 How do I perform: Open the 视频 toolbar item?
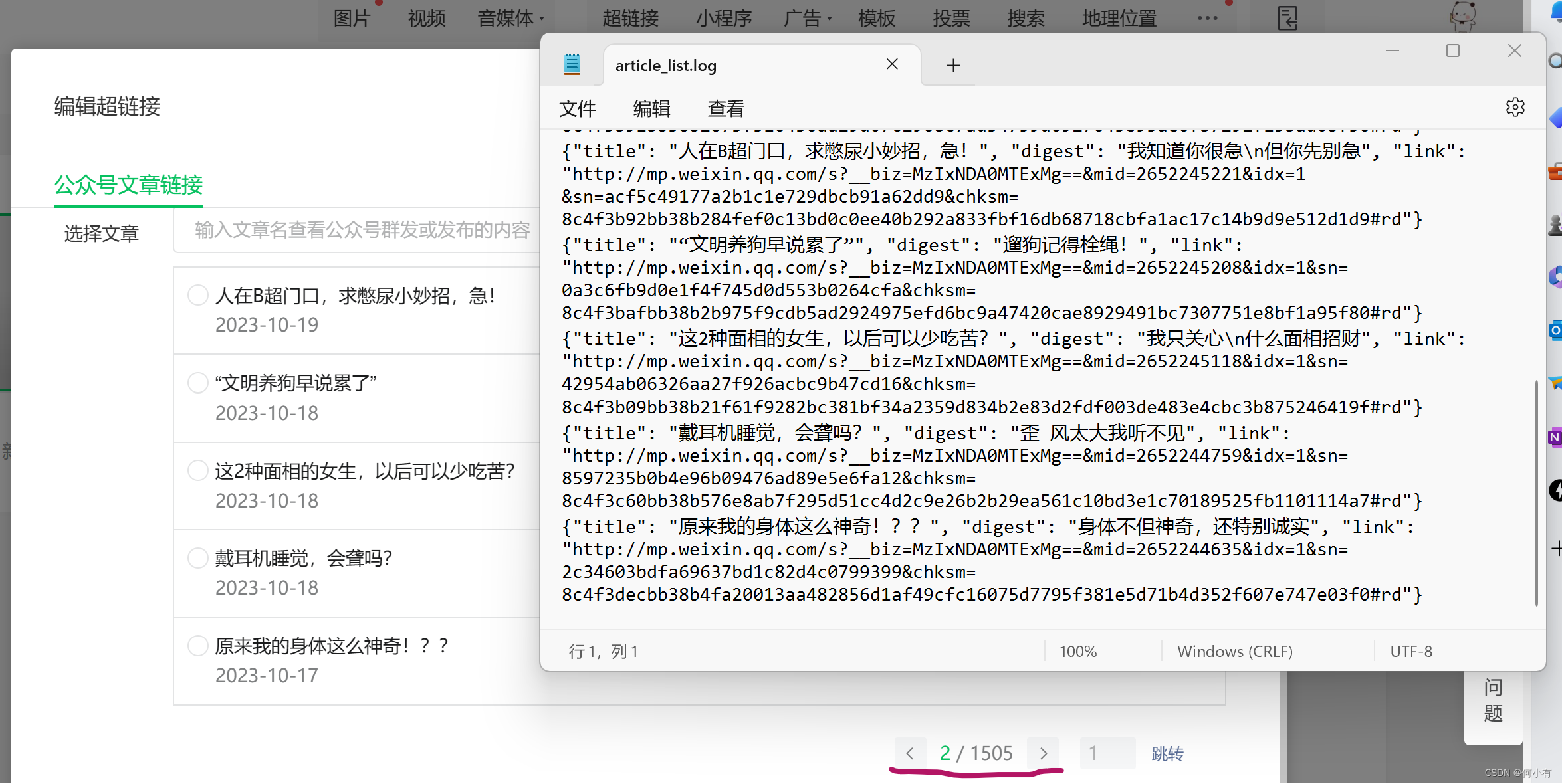pos(427,19)
